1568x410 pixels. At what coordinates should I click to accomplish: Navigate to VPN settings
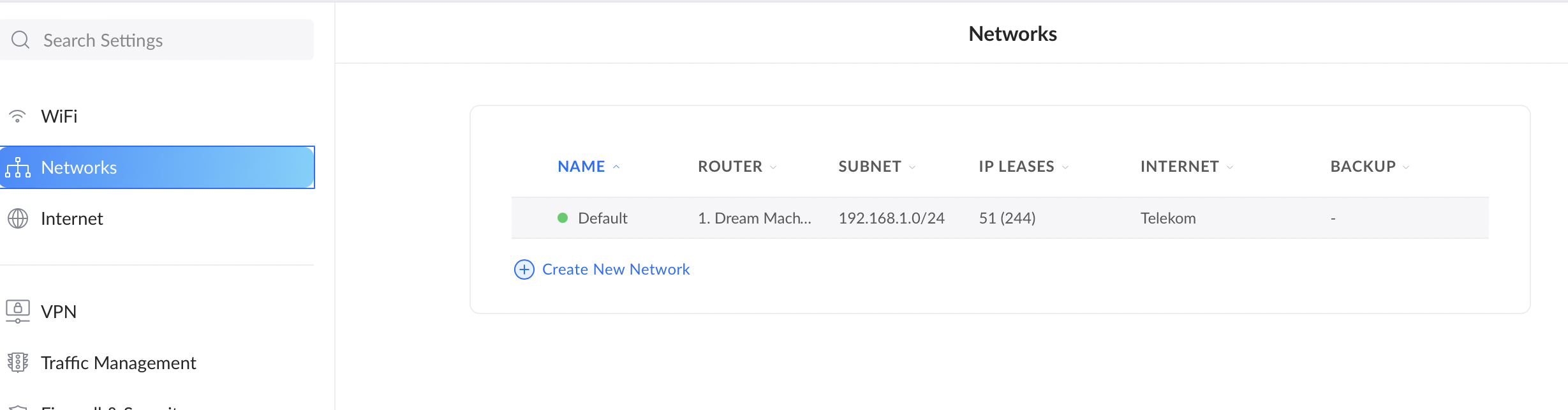point(58,311)
